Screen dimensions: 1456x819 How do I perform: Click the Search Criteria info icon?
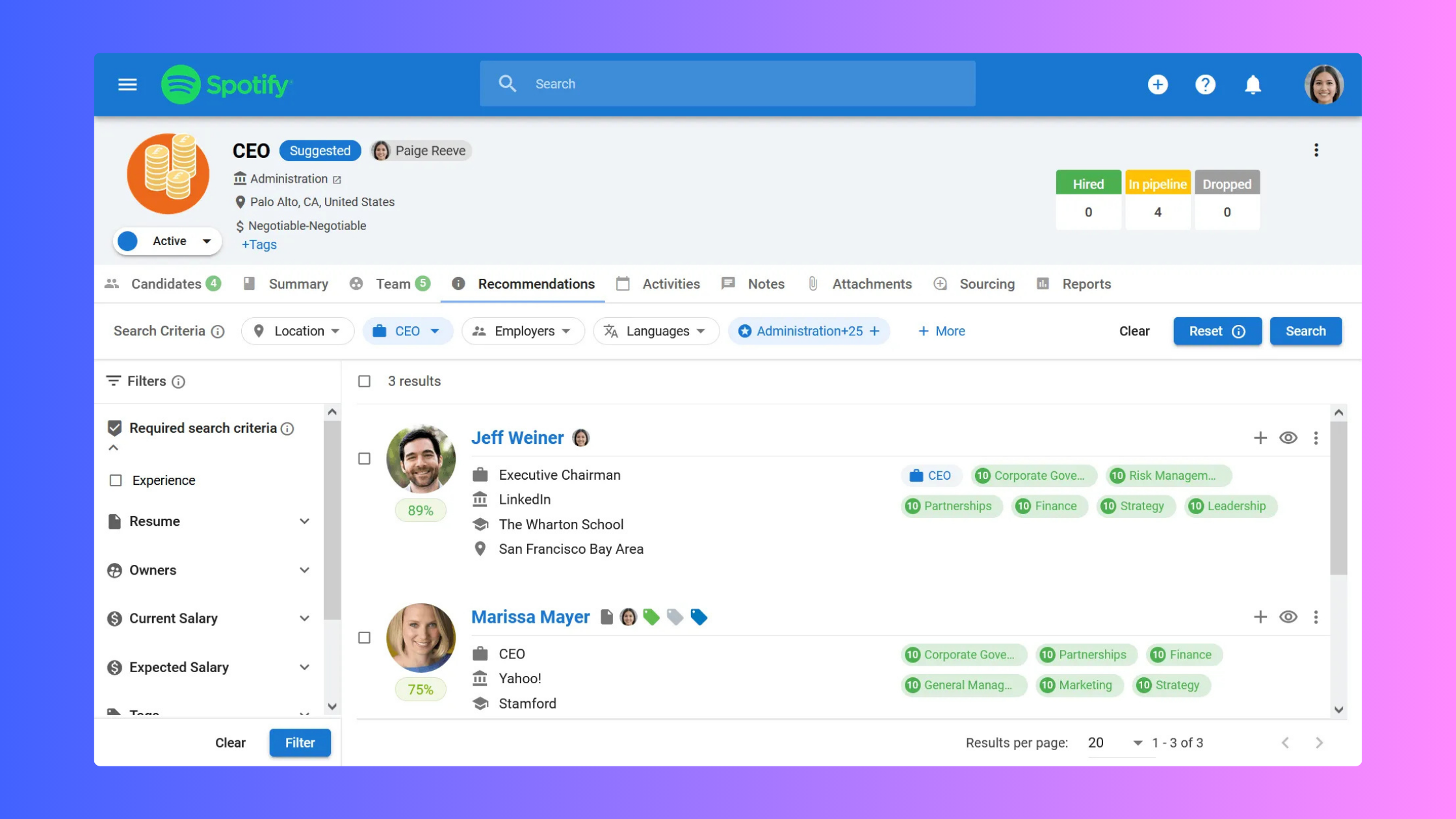click(218, 331)
